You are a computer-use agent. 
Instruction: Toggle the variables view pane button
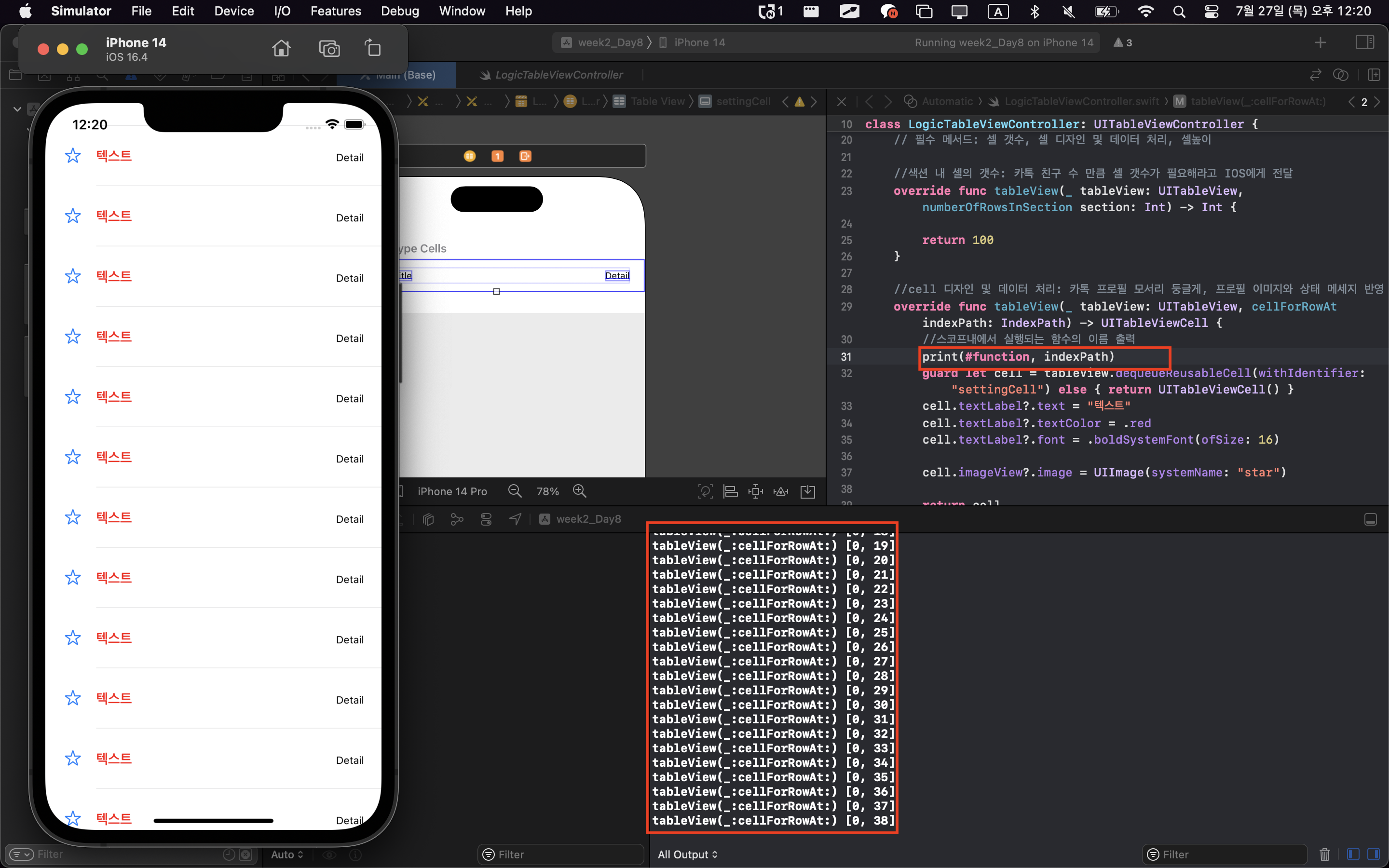pos(1353,854)
